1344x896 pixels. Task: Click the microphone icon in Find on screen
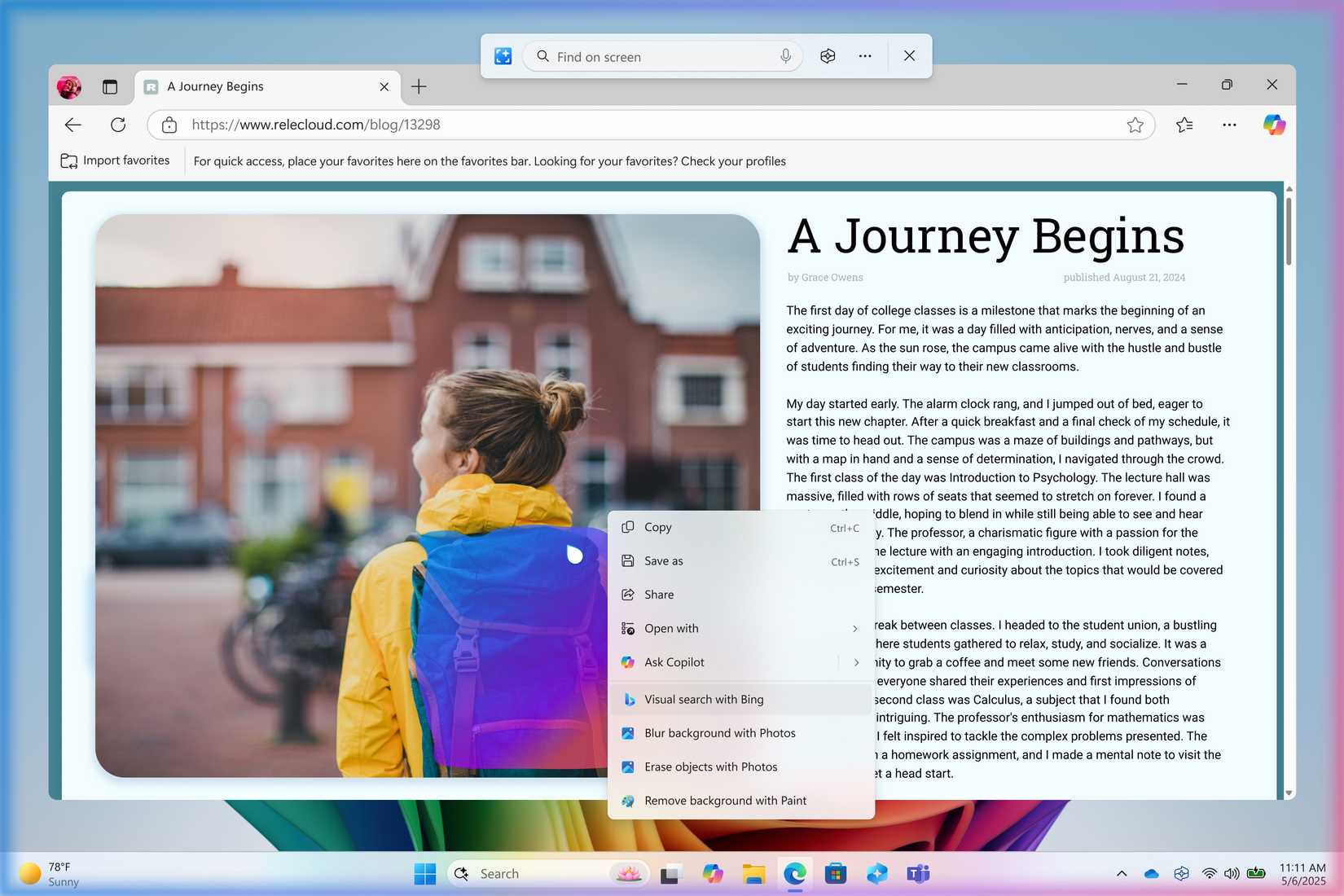click(785, 56)
